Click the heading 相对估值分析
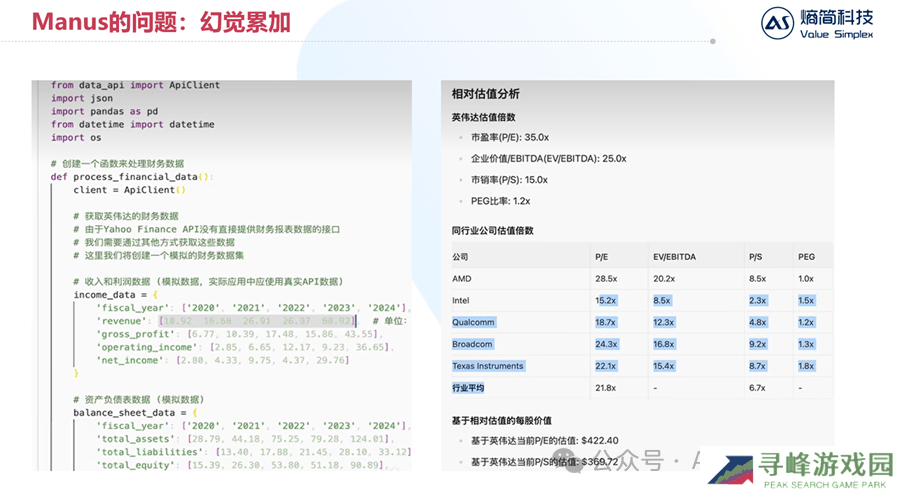The width and height of the screenshot is (900, 496). point(486,94)
